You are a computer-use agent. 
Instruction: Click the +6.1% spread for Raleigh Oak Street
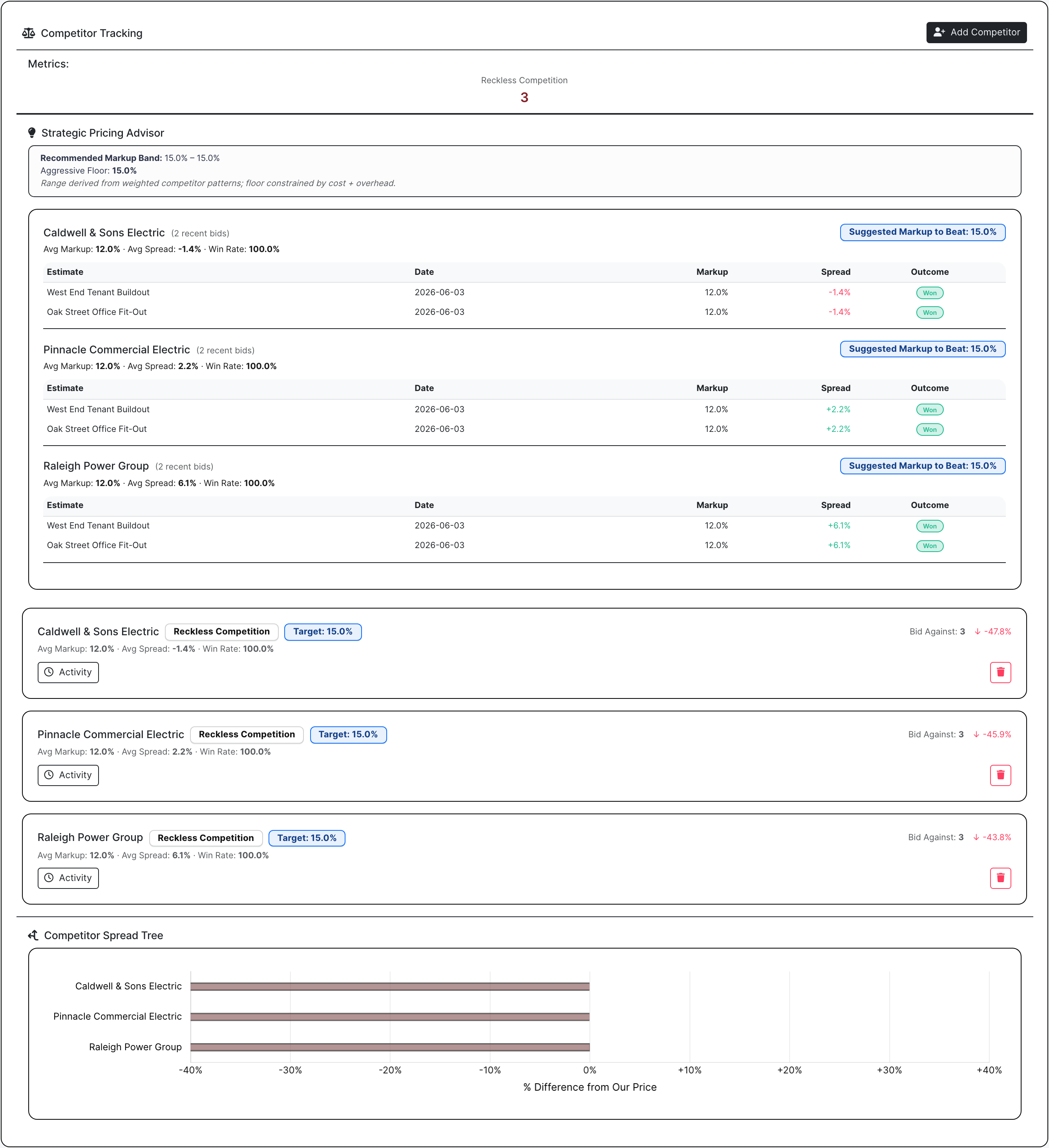[838, 545]
